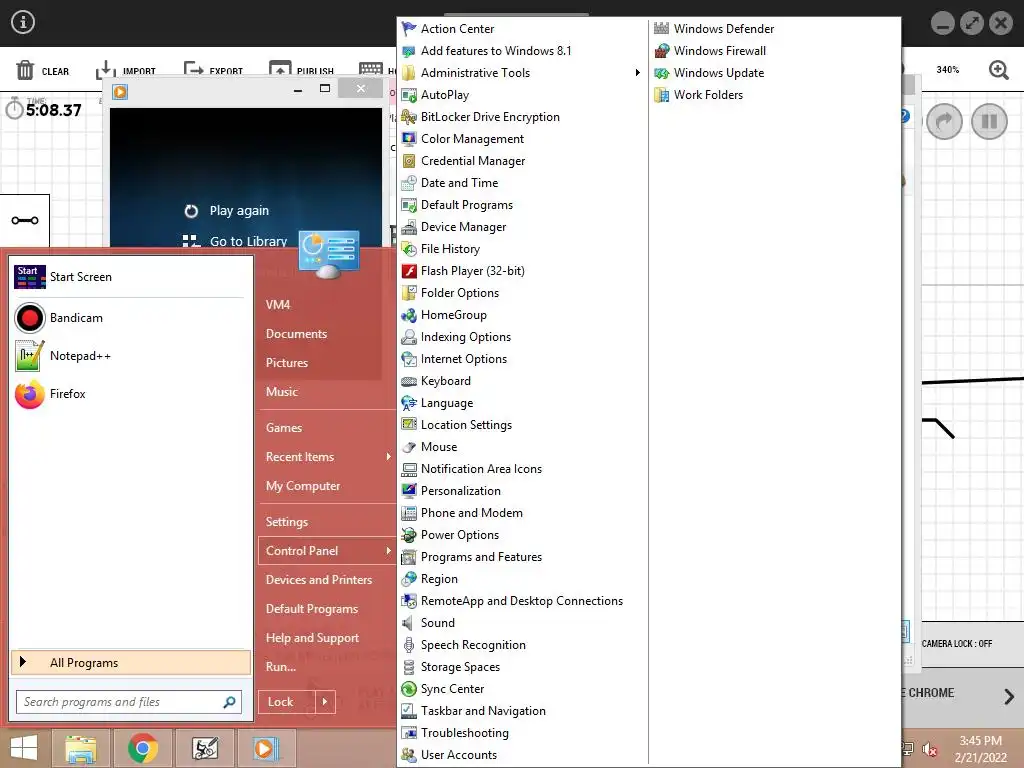Open the Color Management monitor icon
This screenshot has width=1024, height=768.
coord(409,138)
